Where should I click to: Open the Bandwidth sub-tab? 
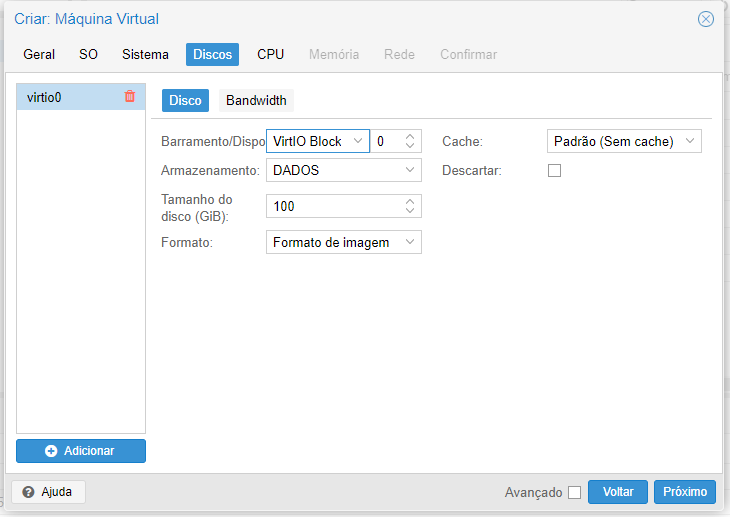point(256,101)
